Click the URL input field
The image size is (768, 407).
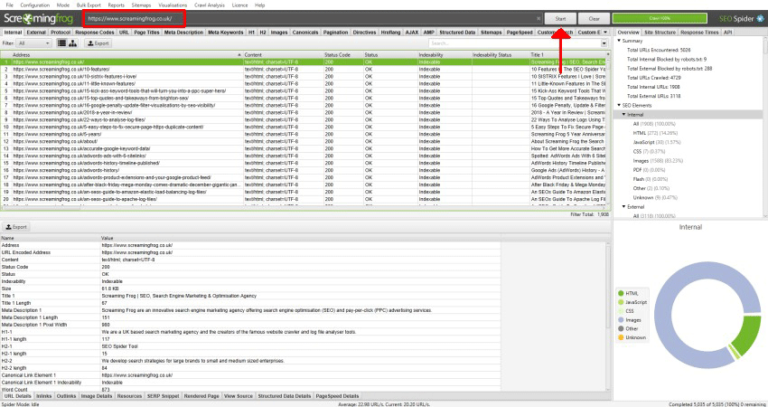point(310,19)
